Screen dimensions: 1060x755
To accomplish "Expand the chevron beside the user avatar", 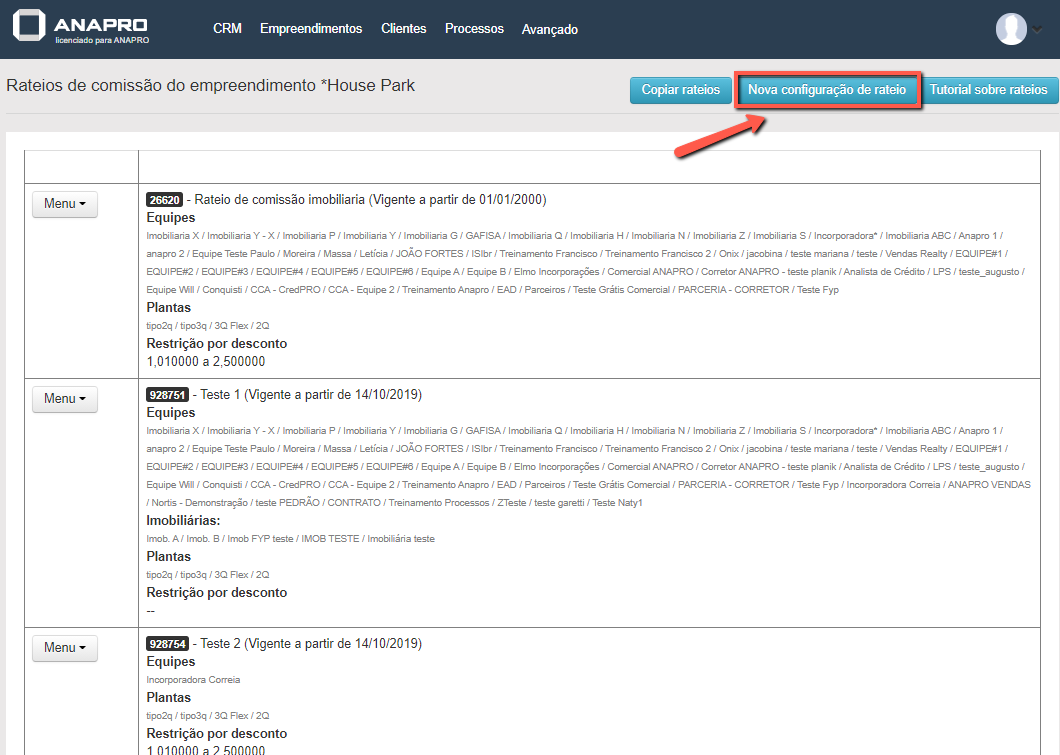I will (1037, 30).
